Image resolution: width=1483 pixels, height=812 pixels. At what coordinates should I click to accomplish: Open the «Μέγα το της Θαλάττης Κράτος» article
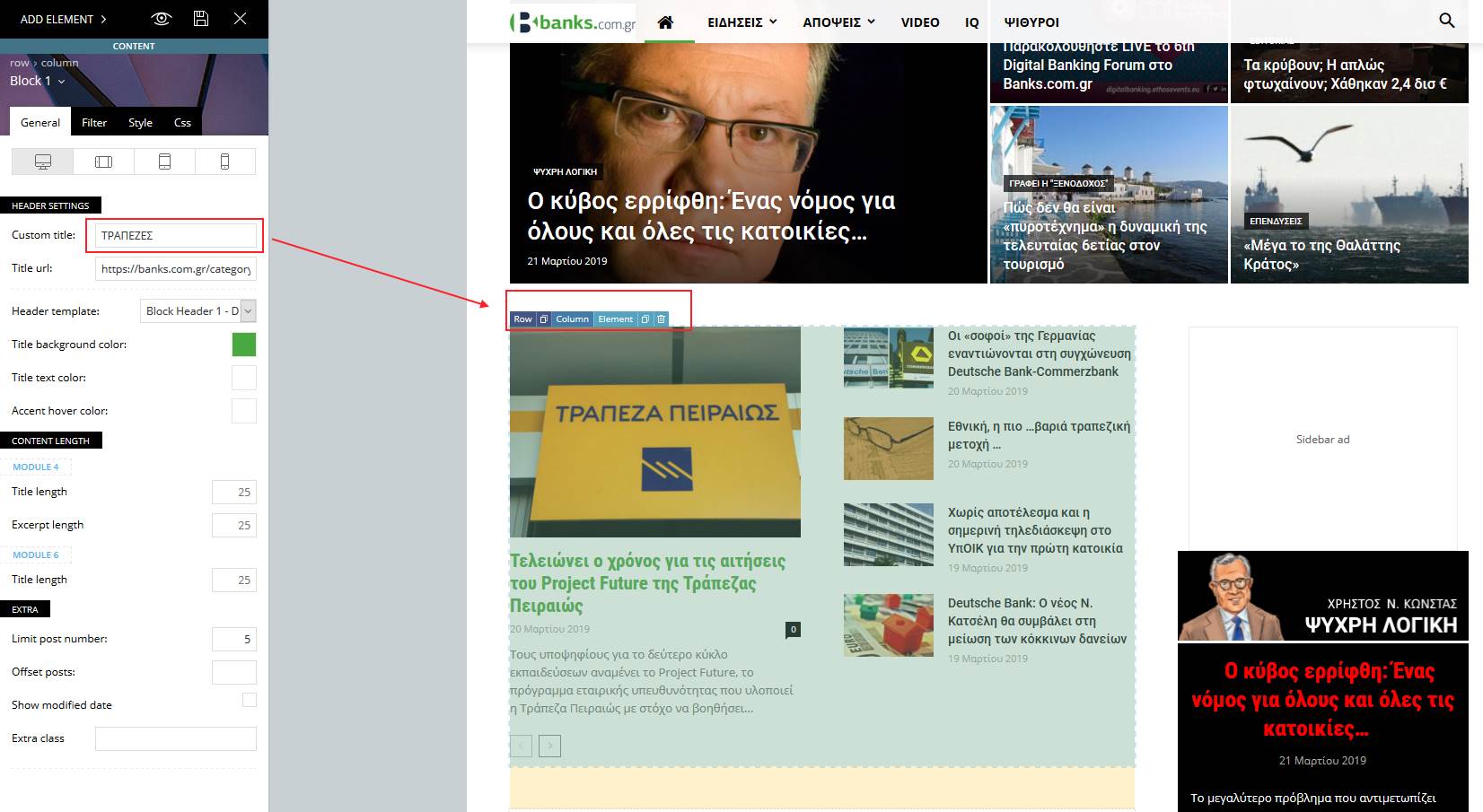click(1321, 255)
